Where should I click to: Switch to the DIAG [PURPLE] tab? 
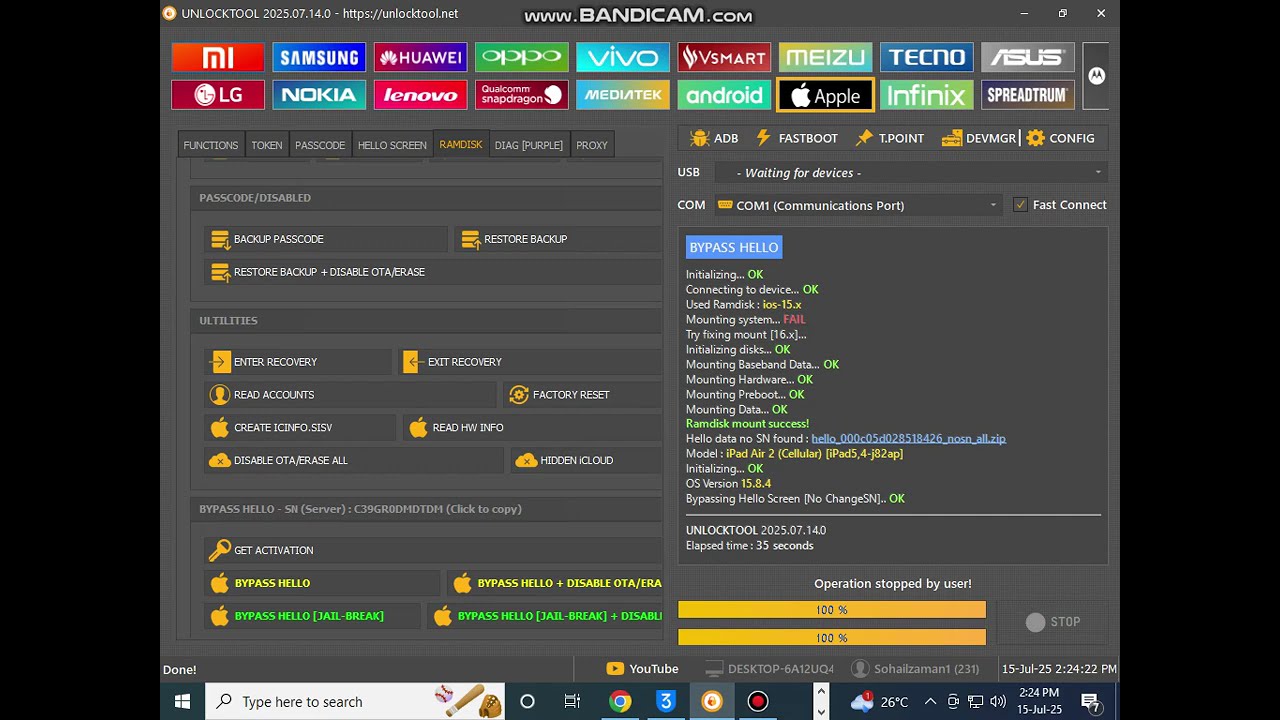pyautogui.click(x=529, y=145)
